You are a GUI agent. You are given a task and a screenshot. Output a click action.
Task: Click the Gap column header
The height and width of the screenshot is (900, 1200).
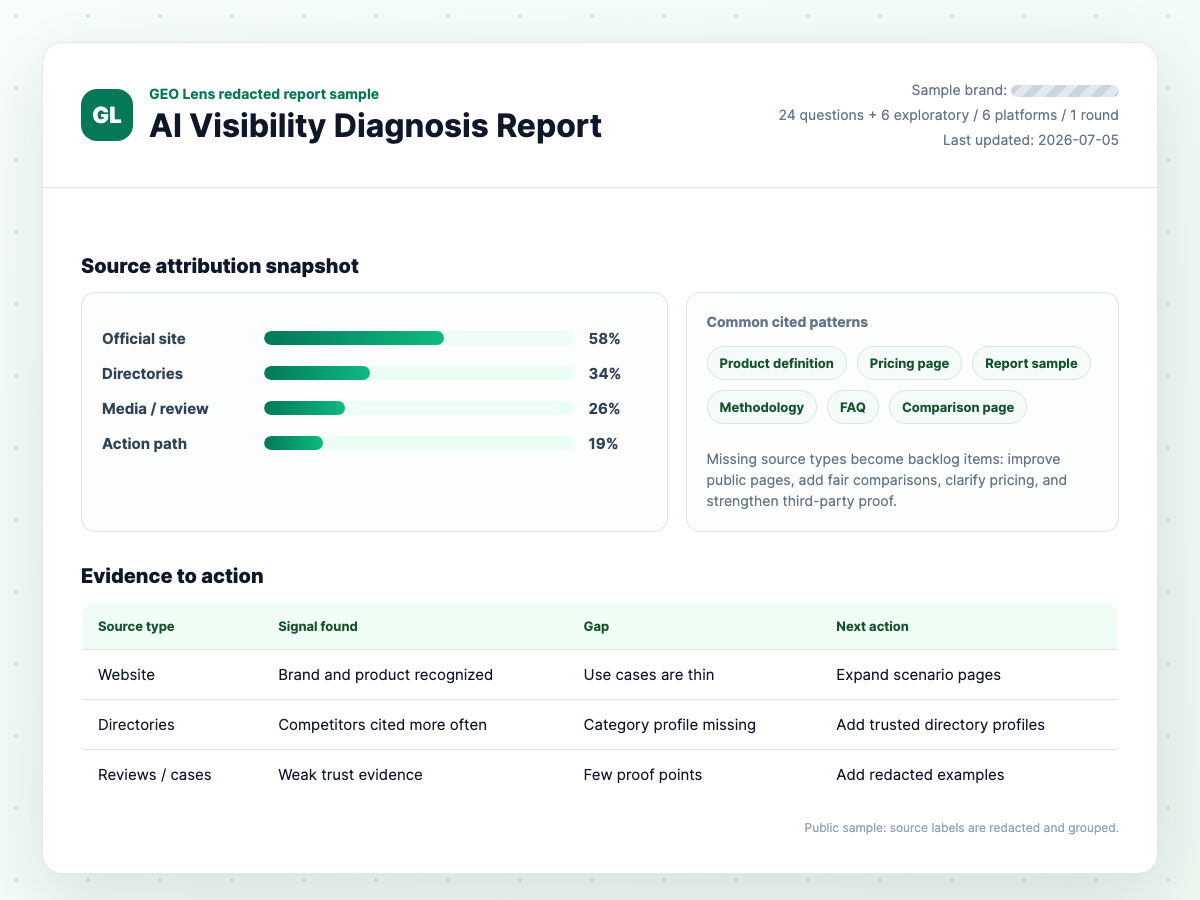click(x=596, y=626)
